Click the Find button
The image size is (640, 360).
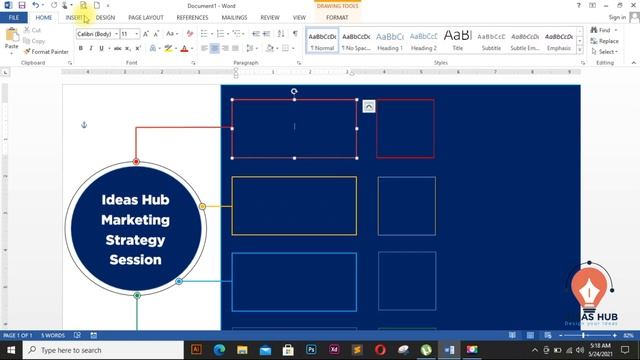(601, 30)
